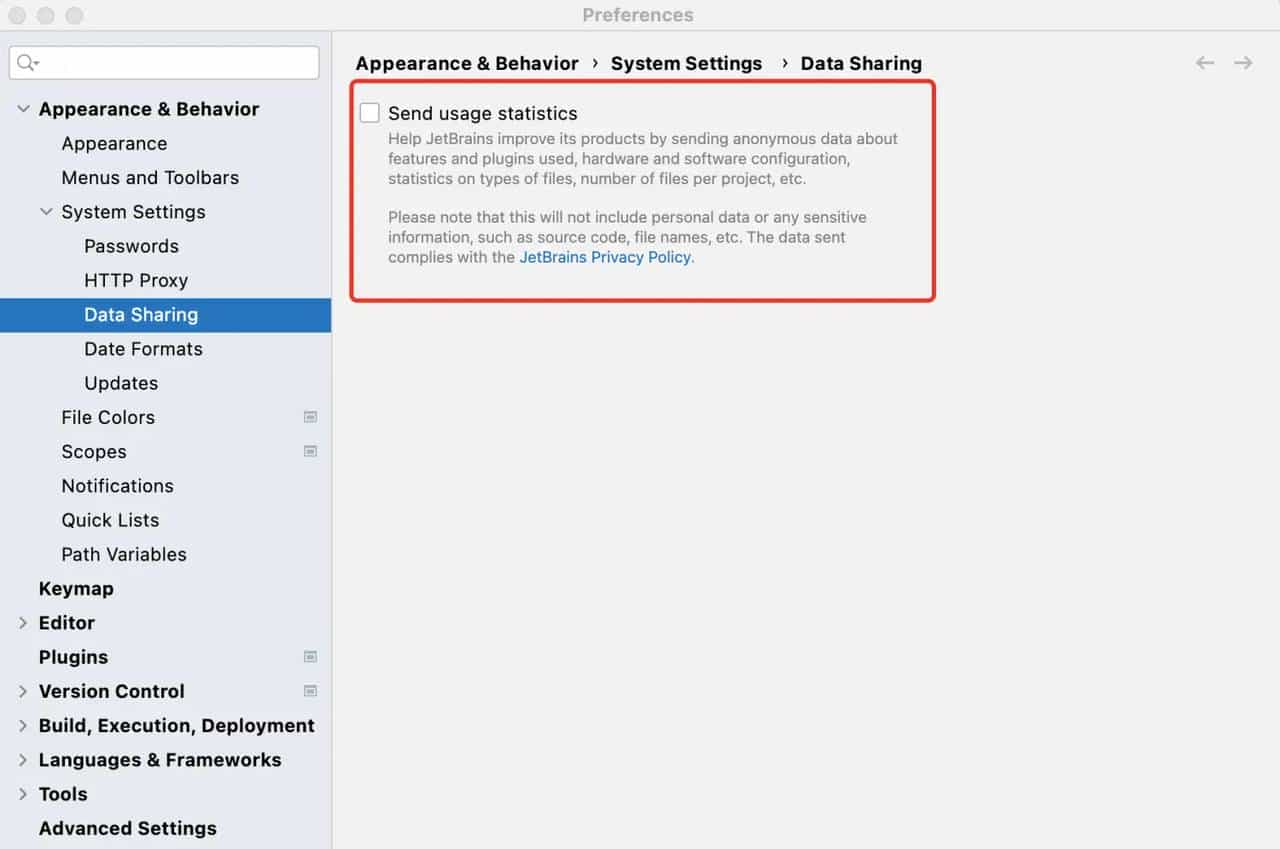Open the JetBrains Privacy Policy link

pos(605,257)
